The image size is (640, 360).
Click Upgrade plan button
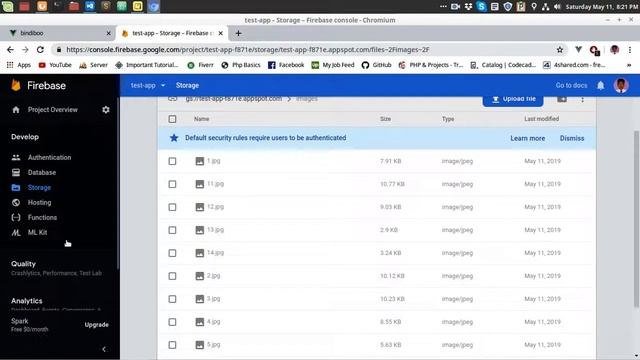pos(96,324)
